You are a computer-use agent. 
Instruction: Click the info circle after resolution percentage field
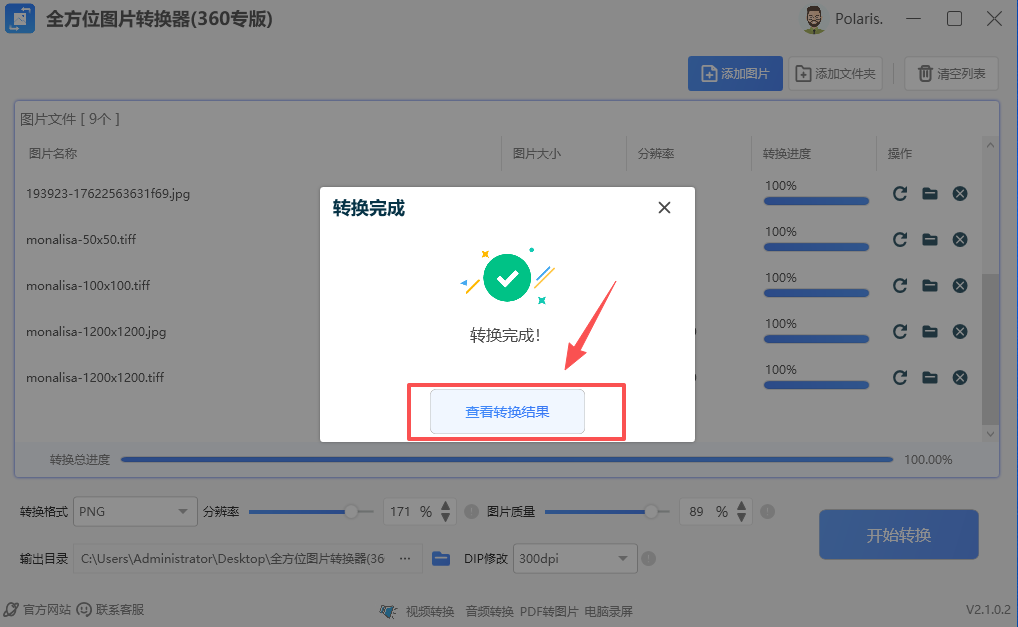pos(471,511)
